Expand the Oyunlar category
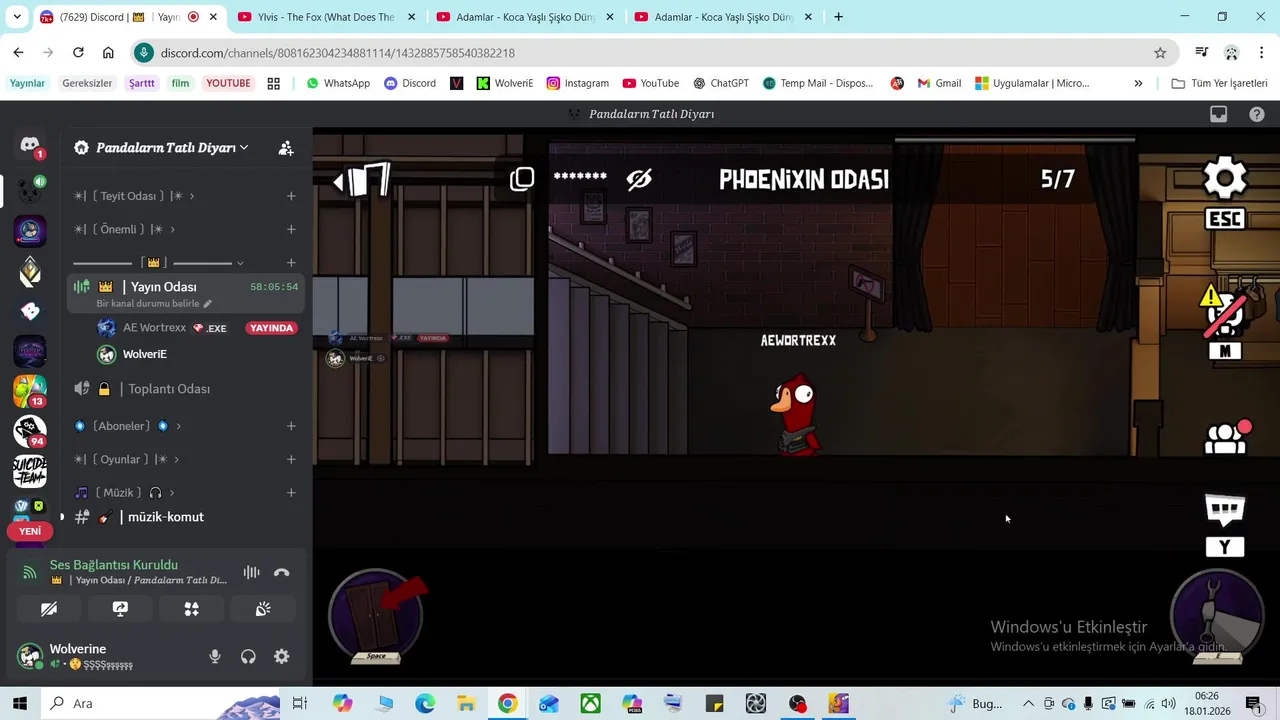 [x=127, y=459]
